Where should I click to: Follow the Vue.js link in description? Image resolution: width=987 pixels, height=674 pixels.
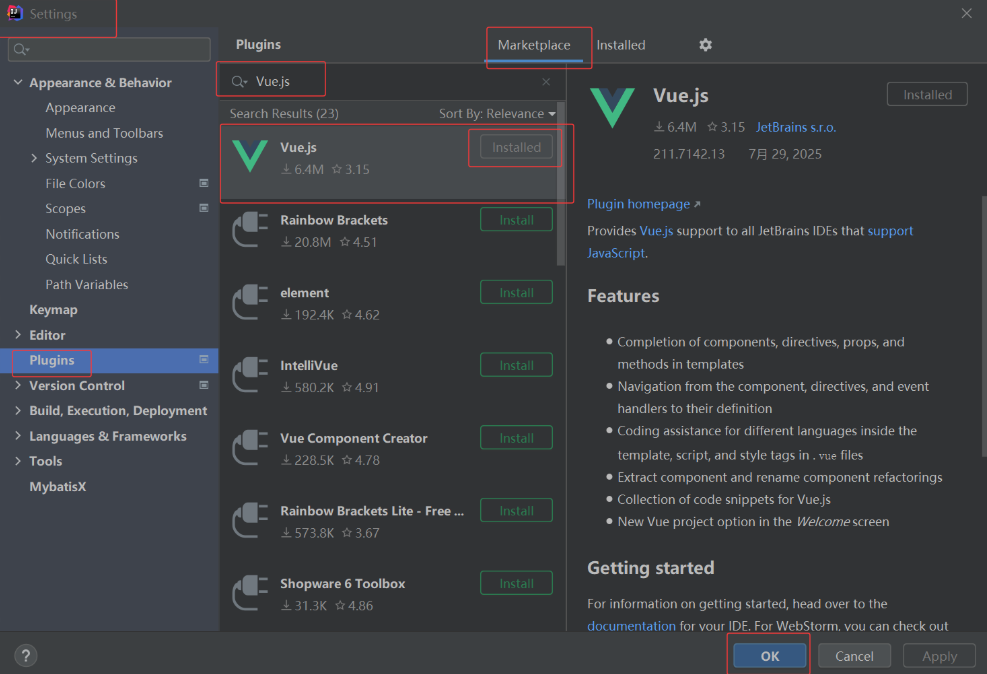click(x=656, y=231)
